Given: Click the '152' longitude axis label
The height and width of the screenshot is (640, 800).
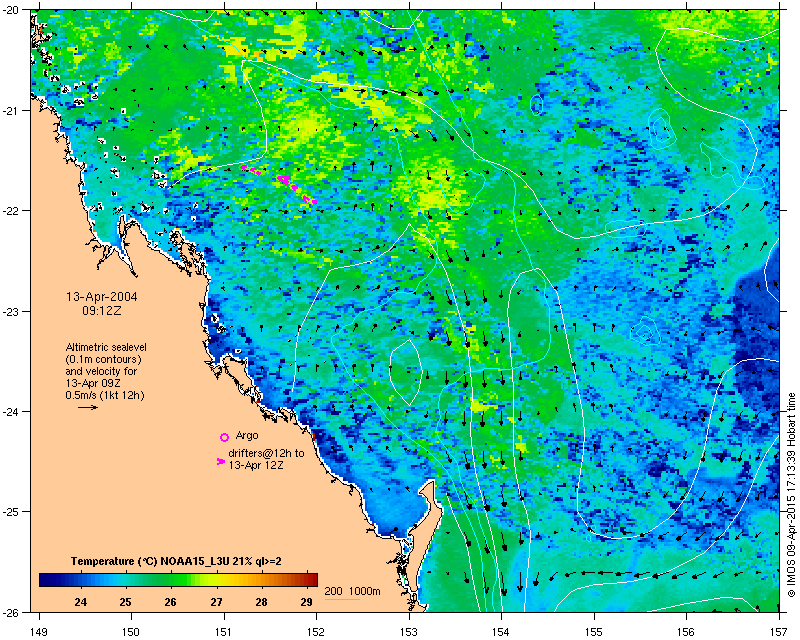Looking at the screenshot, I should click(316, 632).
